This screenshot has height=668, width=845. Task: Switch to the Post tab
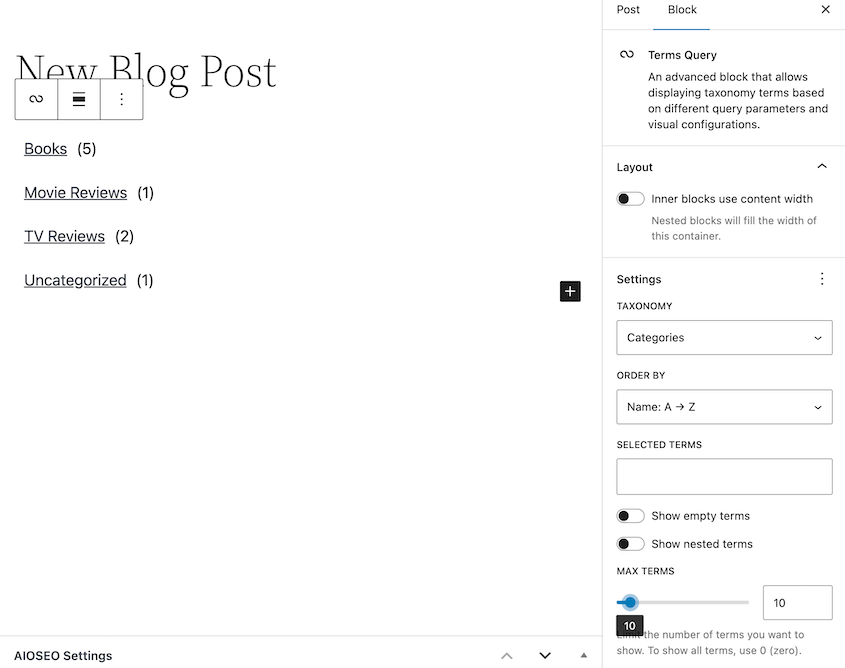[x=628, y=10]
